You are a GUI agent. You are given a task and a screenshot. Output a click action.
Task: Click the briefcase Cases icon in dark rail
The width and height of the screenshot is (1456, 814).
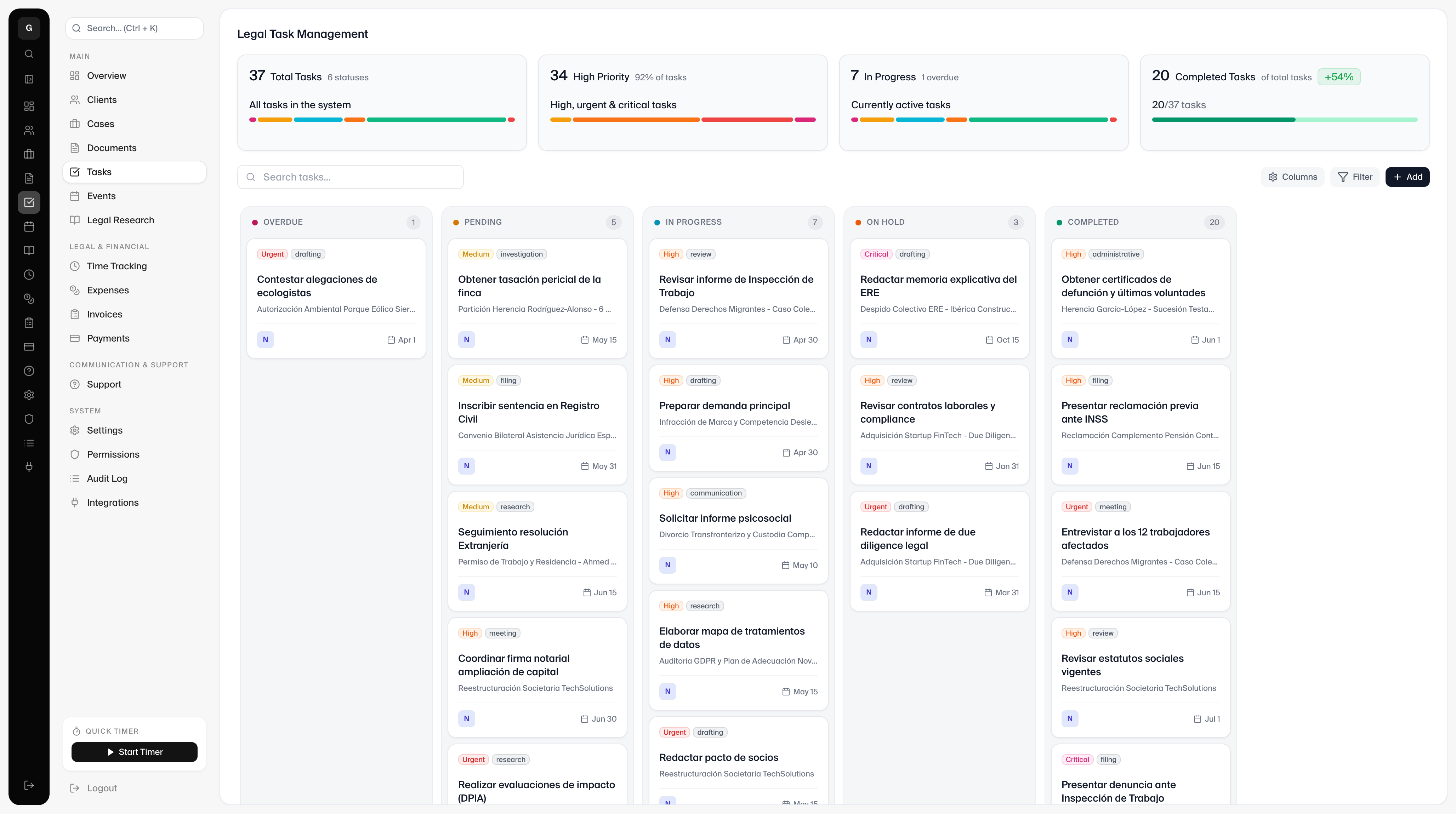click(29, 154)
